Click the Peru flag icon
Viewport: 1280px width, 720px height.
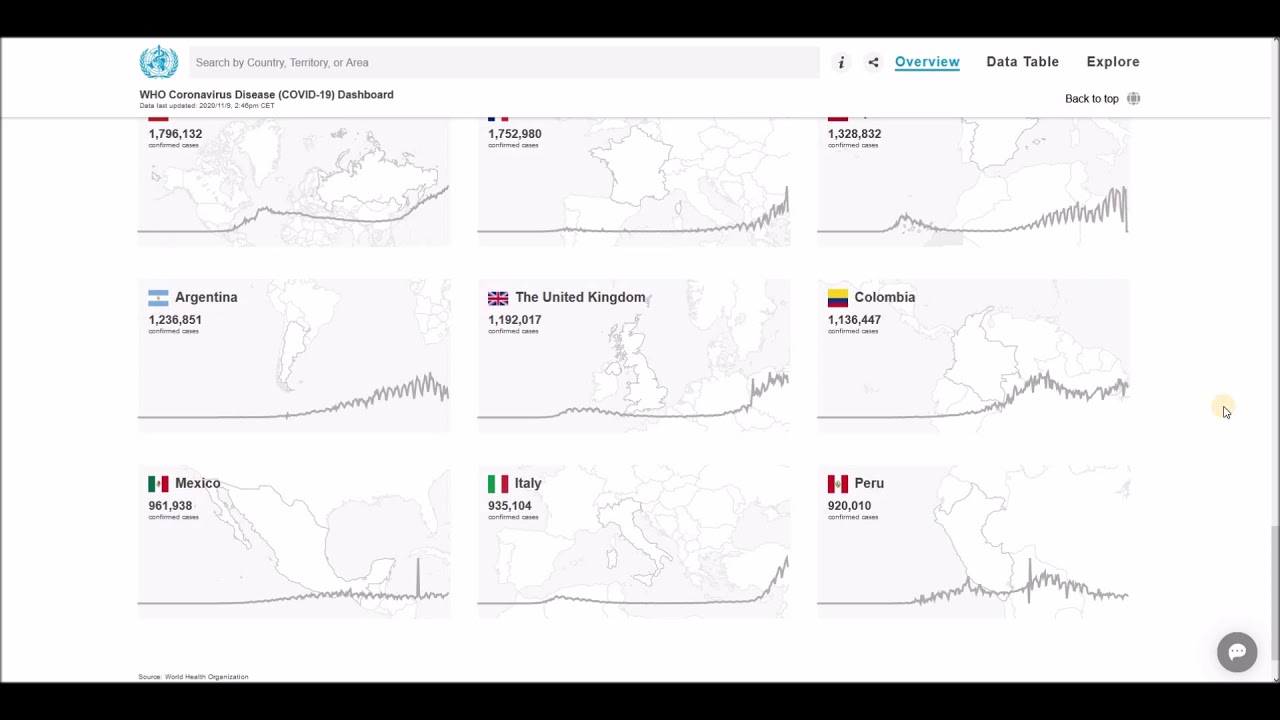(838, 484)
